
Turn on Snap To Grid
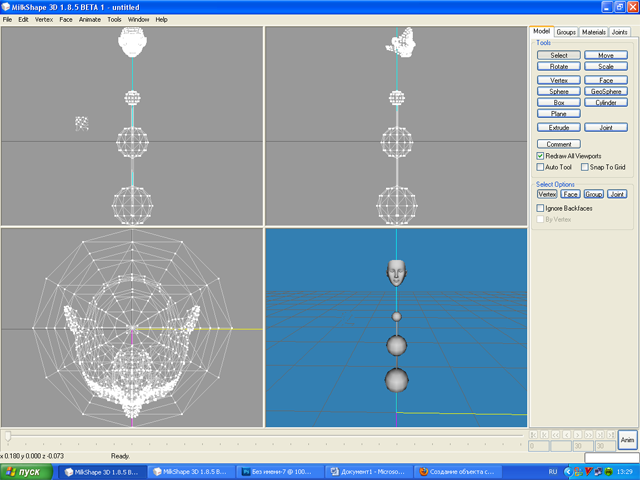pyautogui.click(x=585, y=167)
